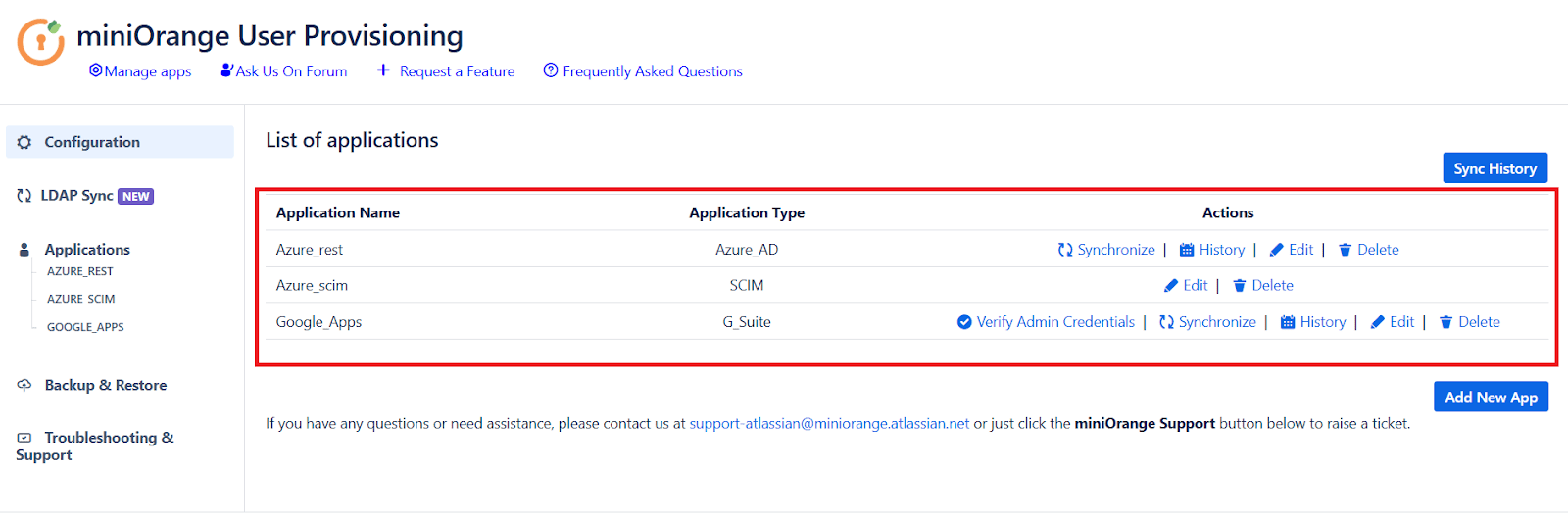Click Edit text for Google_Apps
Screen dimensions: 1568x515
click(x=1402, y=322)
